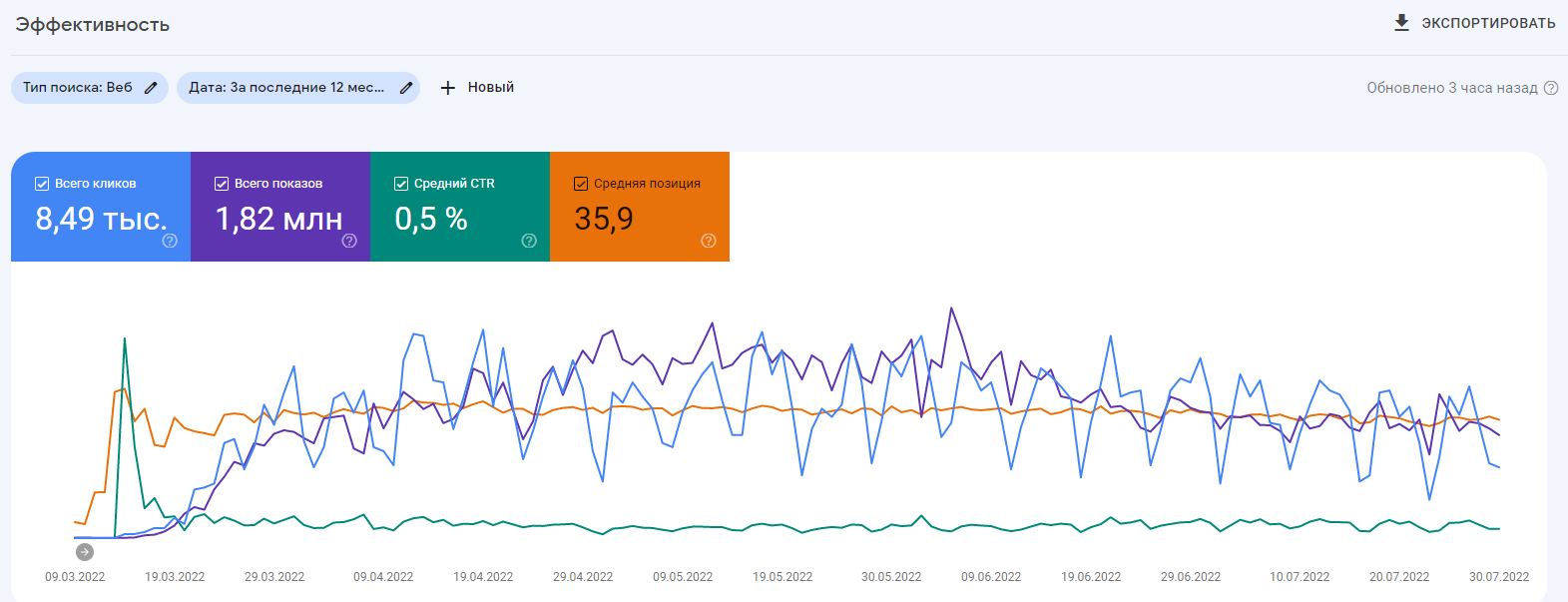Image resolution: width=1568 pixels, height=602 pixels.
Task: Disable the Средний CTR checkbox
Action: coord(401,184)
